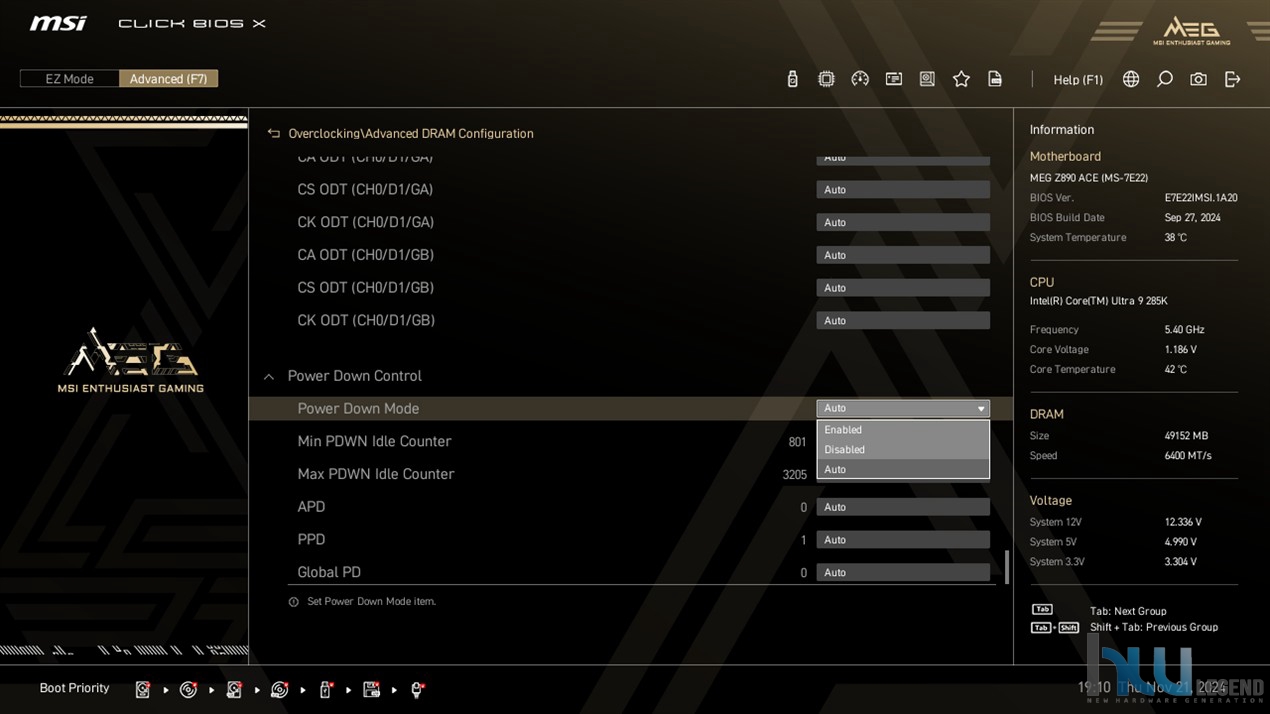Select the first hard disk boot priority icon
This screenshot has width=1270, height=714.
click(x=143, y=689)
